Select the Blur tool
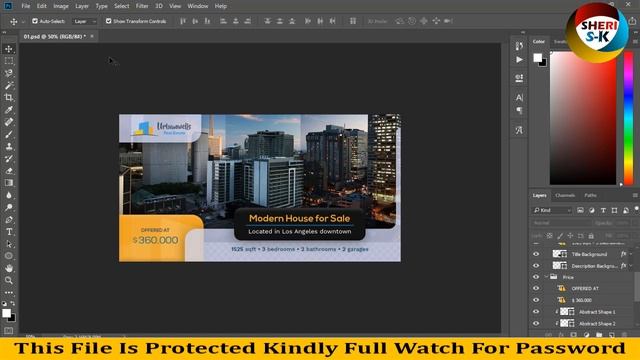Viewport: 640px width, 360px height. point(9,195)
